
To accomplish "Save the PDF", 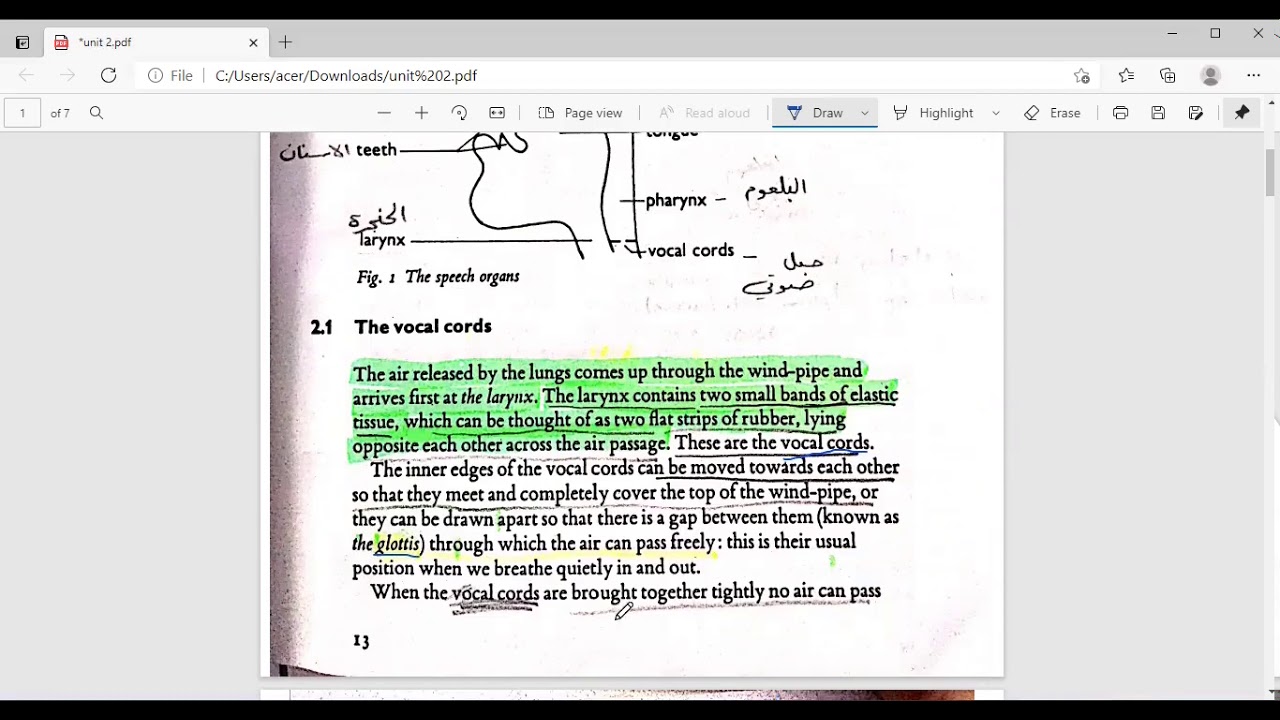I will coord(1158,113).
